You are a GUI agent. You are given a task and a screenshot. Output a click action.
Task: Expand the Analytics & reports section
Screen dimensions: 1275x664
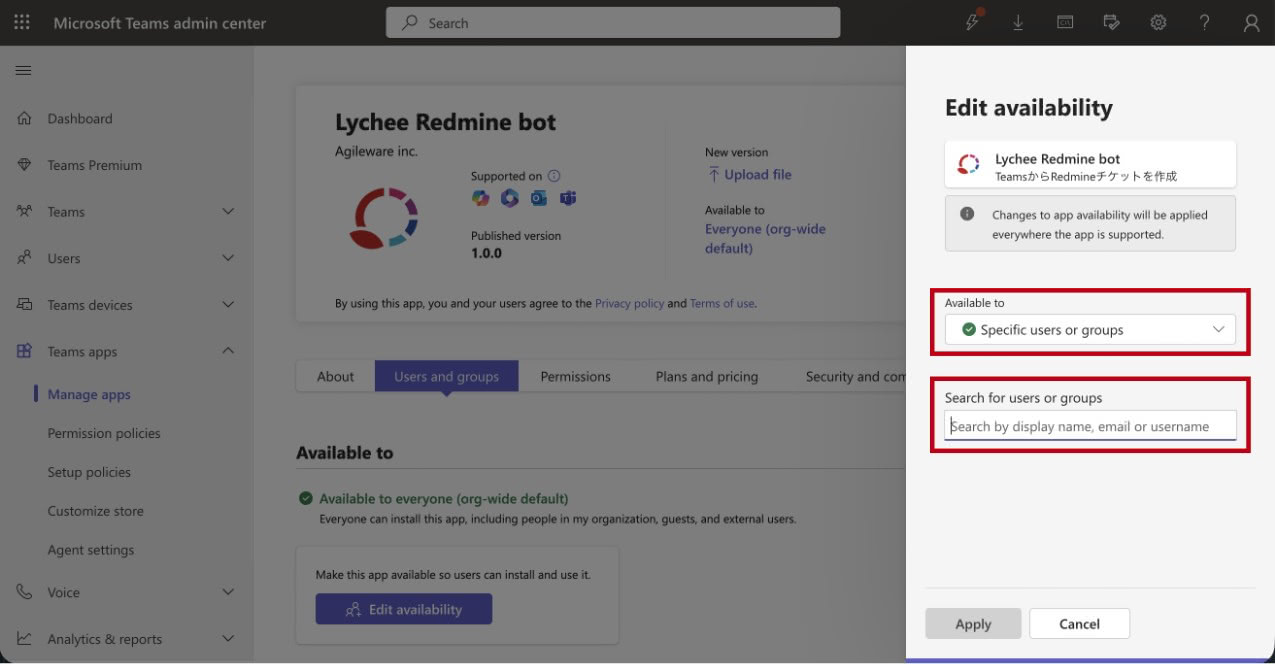point(228,639)
